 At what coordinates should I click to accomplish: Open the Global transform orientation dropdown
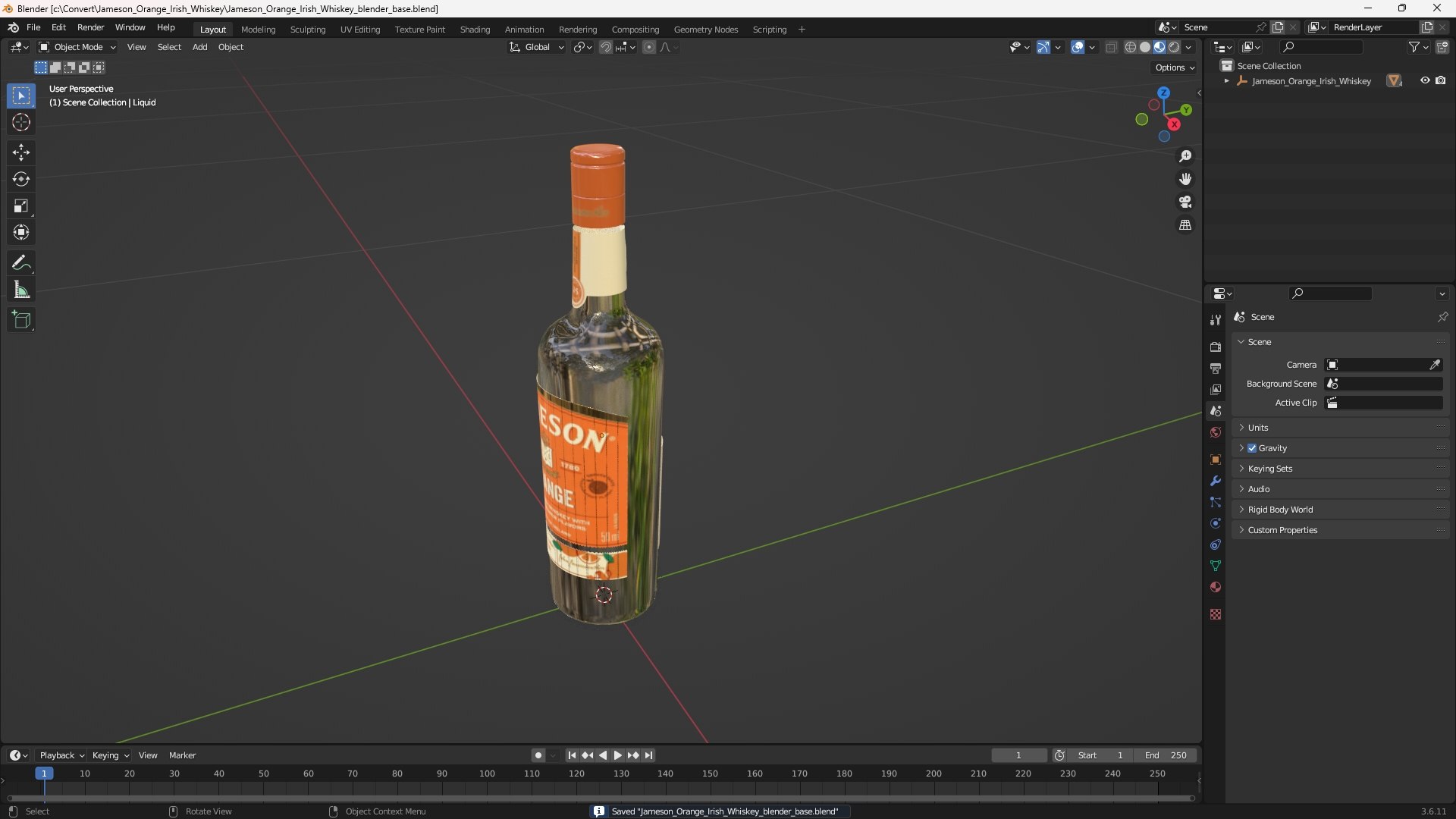click(537, 47)
